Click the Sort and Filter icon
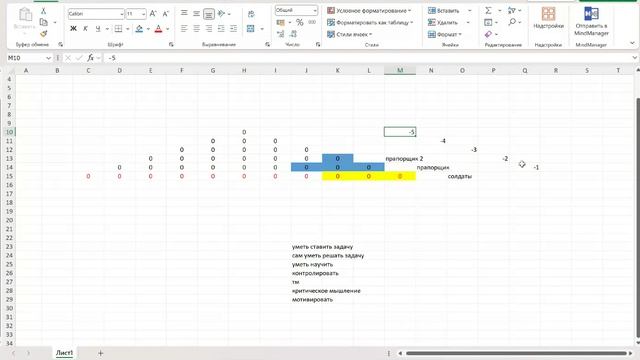640x360 pixels. click(512, 11)
